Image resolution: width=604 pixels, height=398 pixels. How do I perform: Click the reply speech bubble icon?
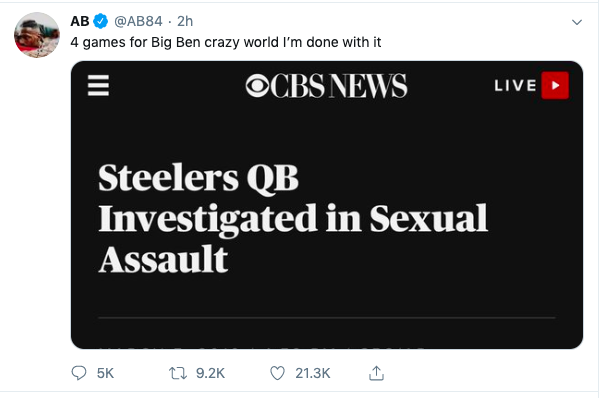(x=79, y=373)
